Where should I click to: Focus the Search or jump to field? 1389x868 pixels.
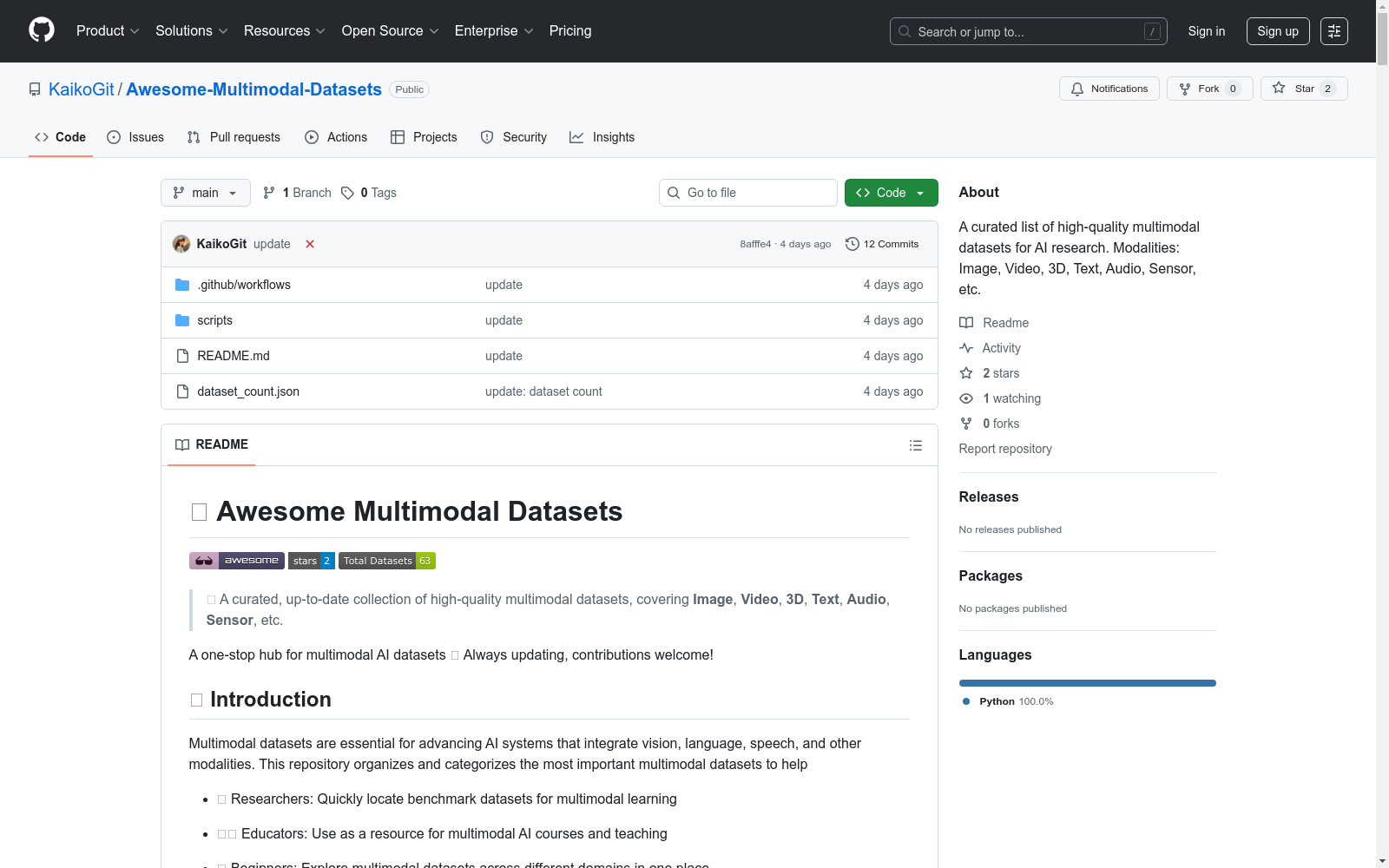coord(1029,31)
